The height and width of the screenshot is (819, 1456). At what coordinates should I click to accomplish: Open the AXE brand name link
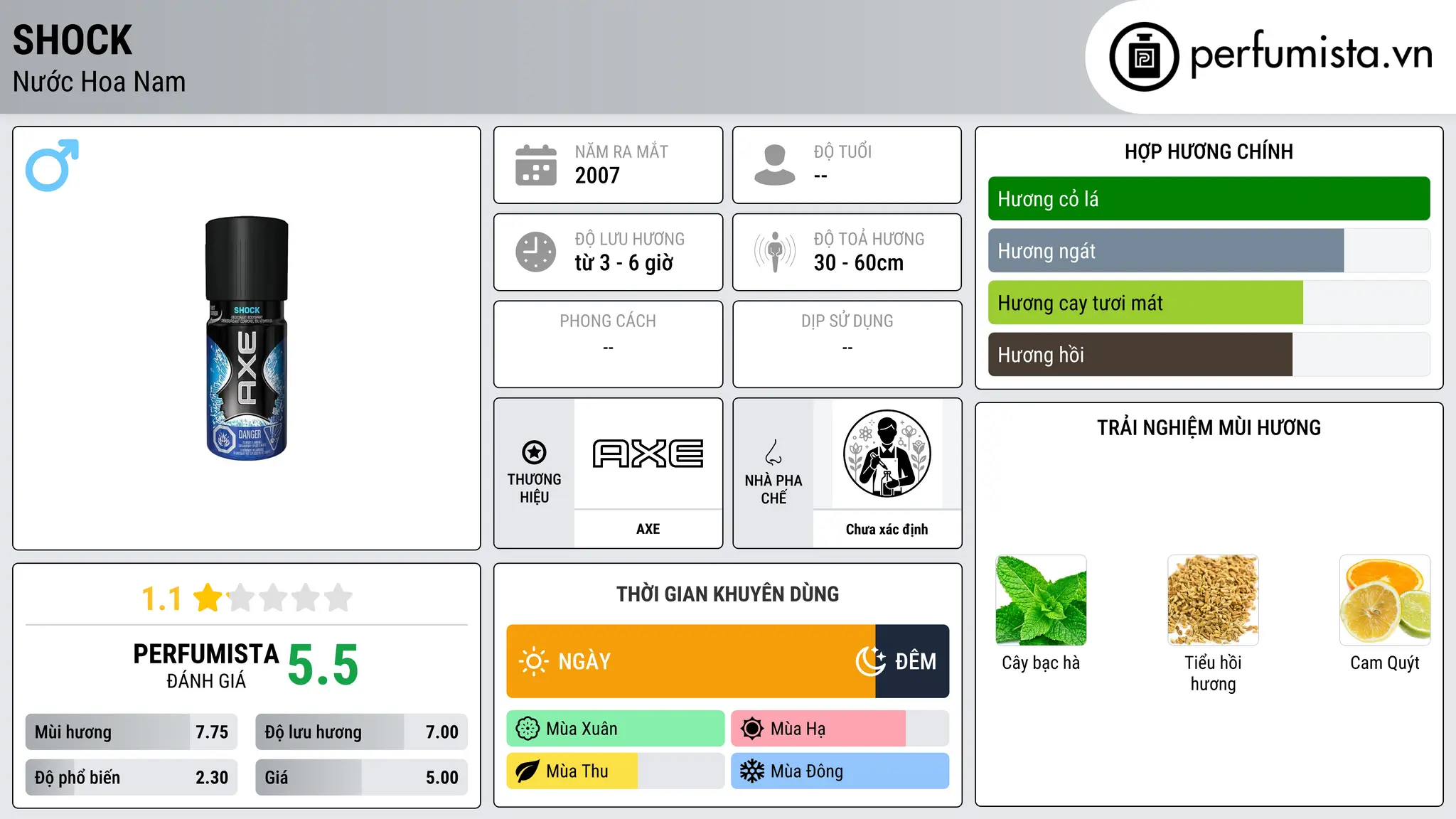(648, 529)
